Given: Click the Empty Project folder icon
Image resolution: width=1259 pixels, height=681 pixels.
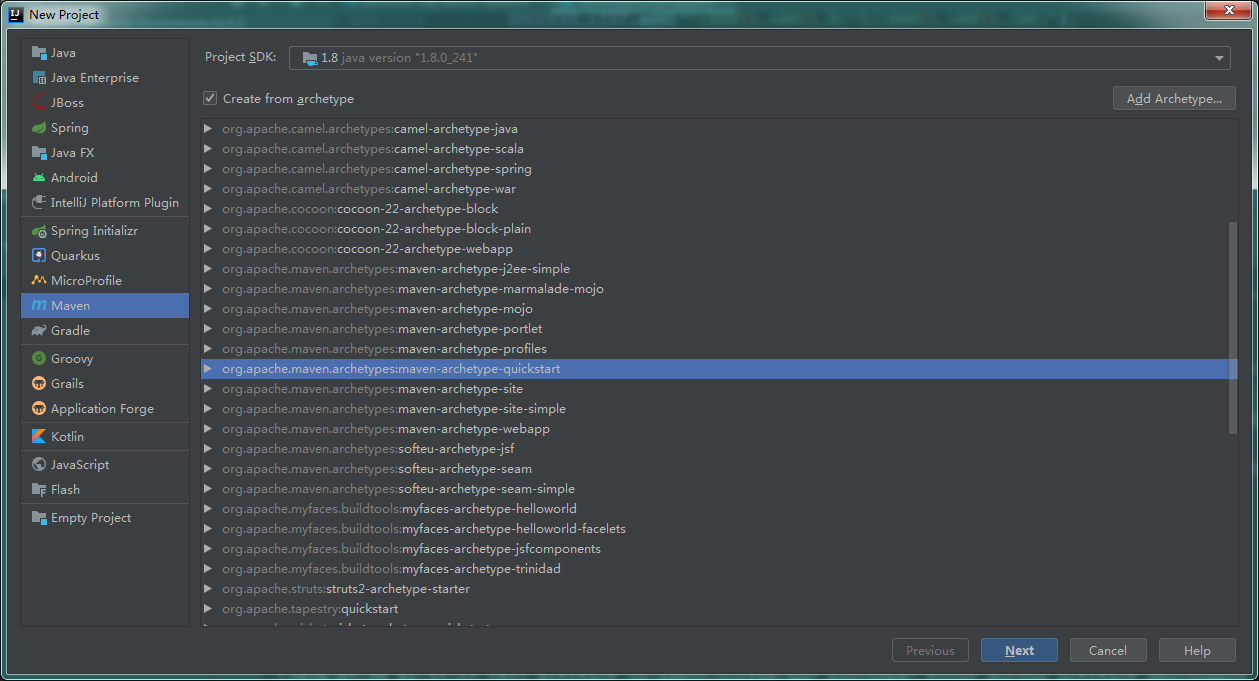Looking at the screenshot, I should point(39,518).
